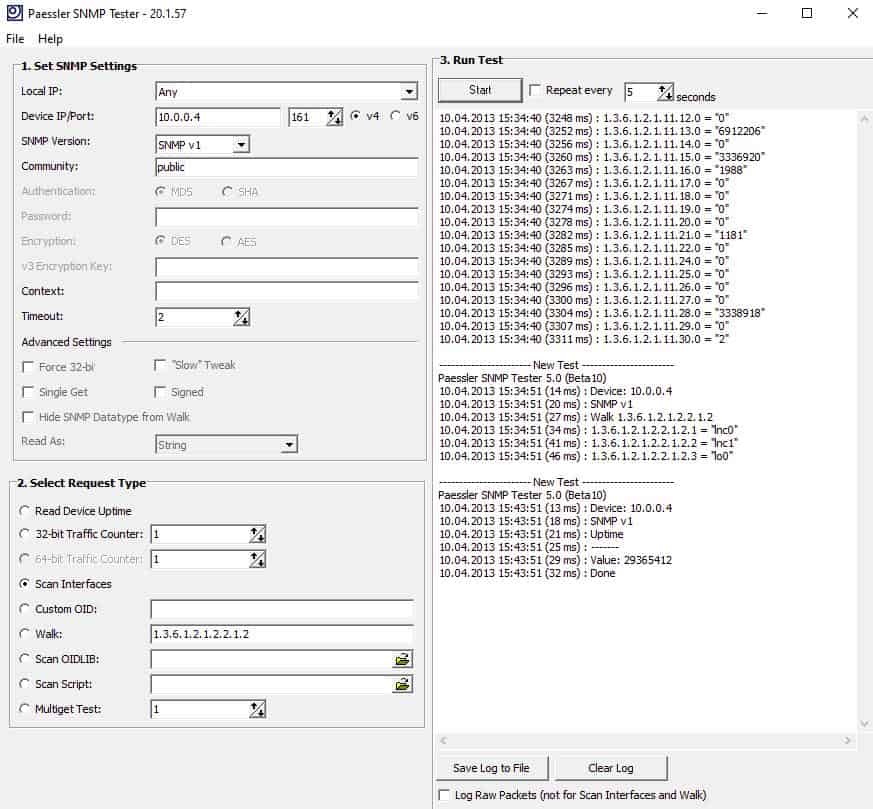873x809 pixels.
Task: Expand the Local IP dropdown
Action: (x=409, y=92)
